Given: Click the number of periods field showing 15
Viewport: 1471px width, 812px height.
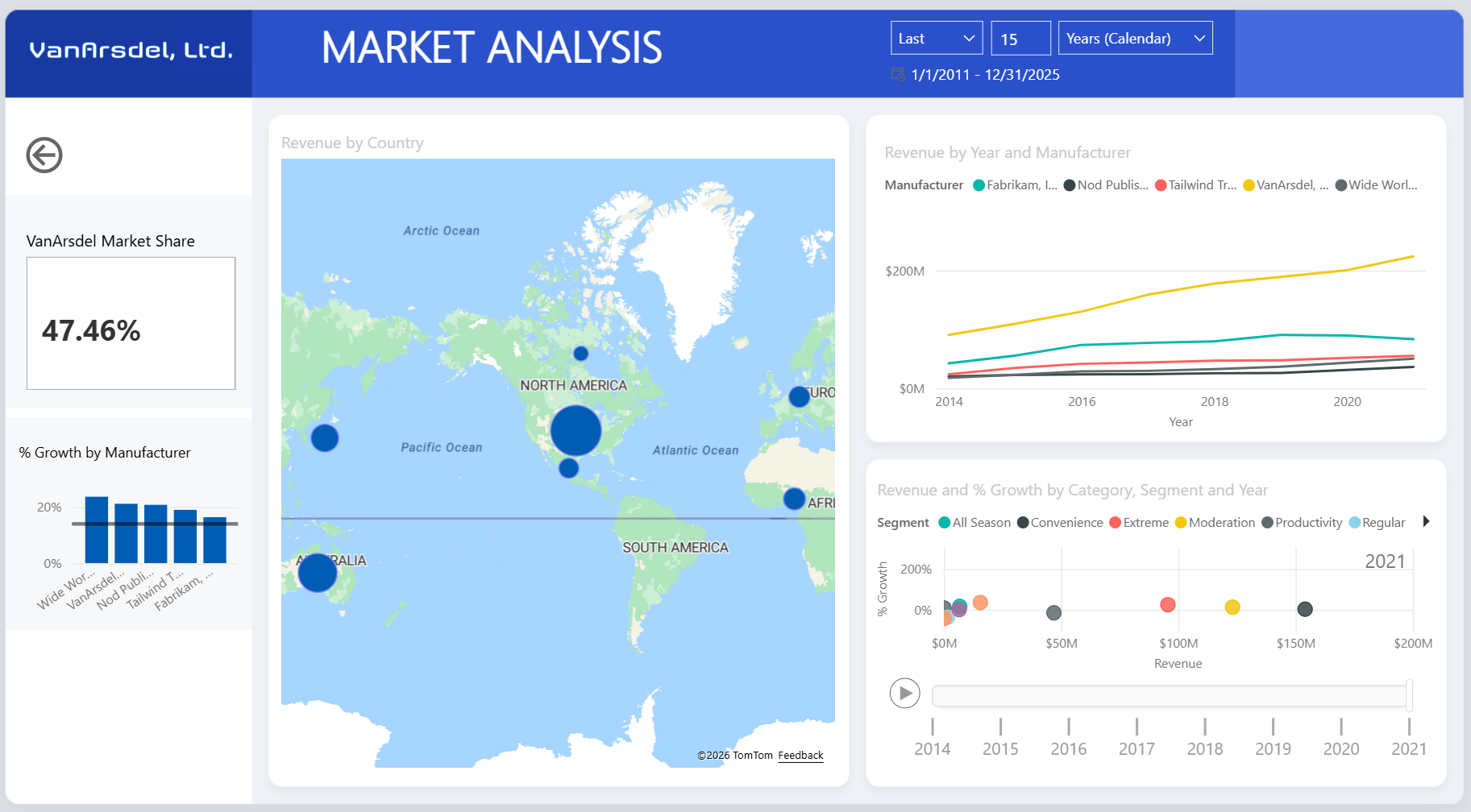Looking at the screenshot, I should click(1020, 38).
